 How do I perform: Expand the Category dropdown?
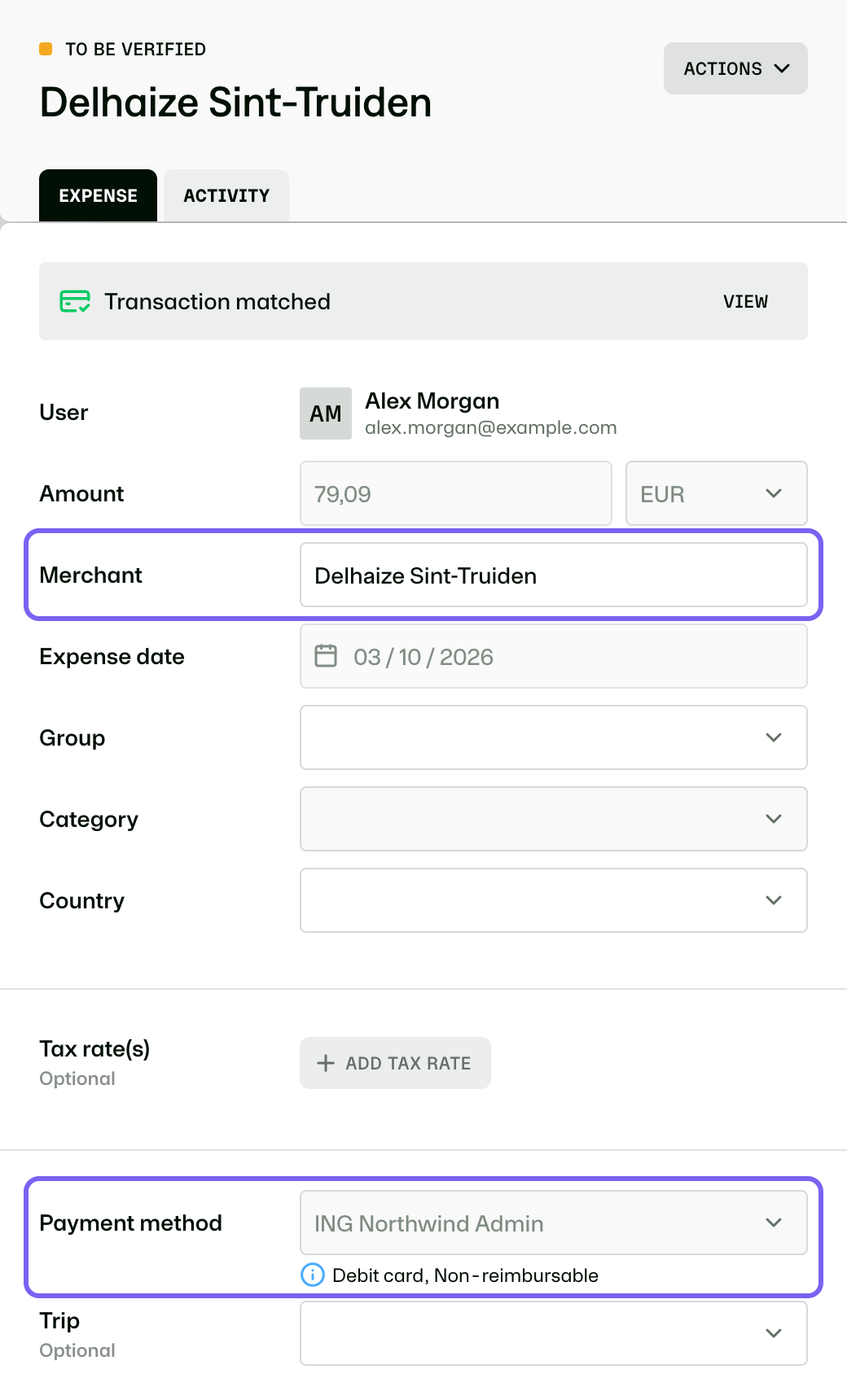(x=554, y=819)
